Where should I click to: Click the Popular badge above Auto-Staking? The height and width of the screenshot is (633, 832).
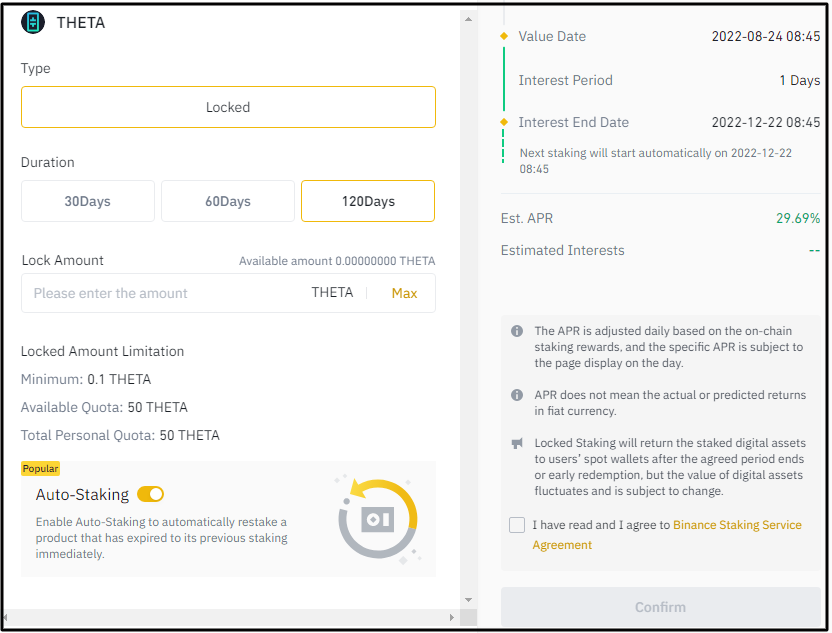click(41, 468)
